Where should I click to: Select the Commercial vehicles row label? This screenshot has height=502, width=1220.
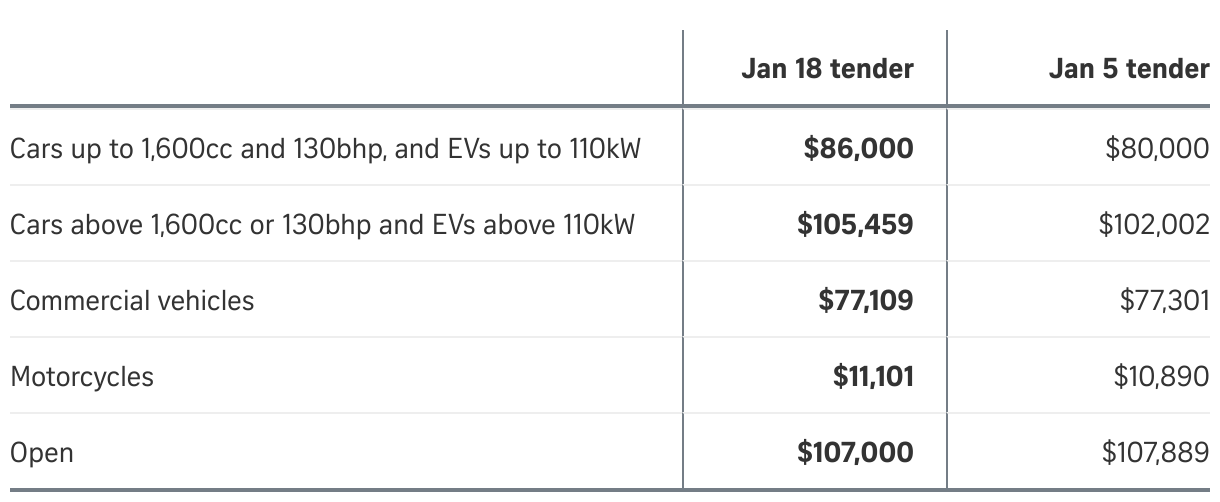click(132, 300)
